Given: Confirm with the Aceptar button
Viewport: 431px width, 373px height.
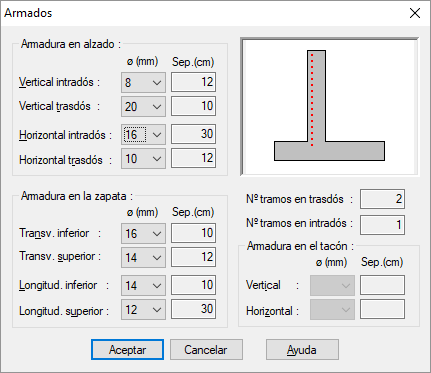Looking at the screenshot, I should (x=127, y=350).
